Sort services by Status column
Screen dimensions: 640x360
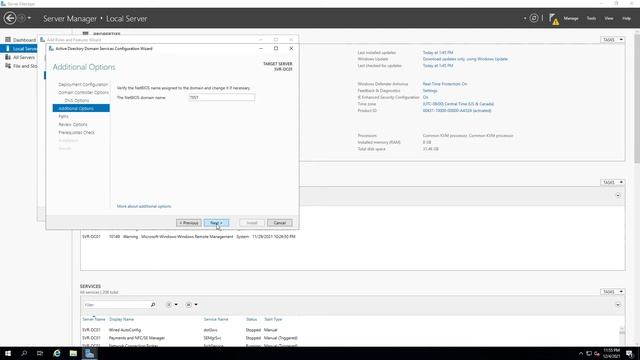click(251, 319)
